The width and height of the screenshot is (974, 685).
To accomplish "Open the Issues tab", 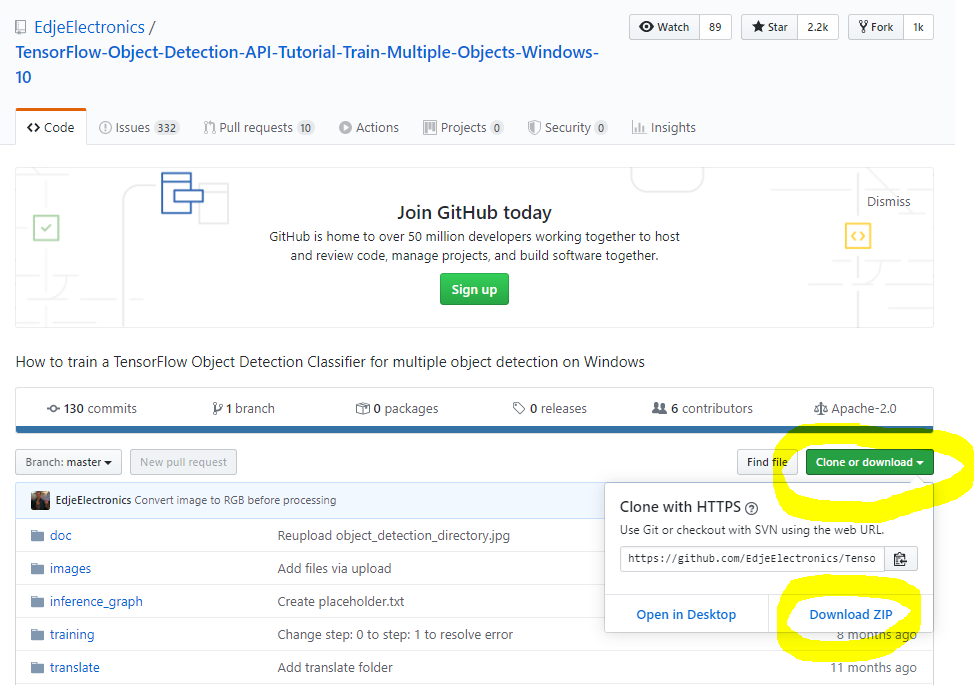I will pyautogui.click(x=139, y=127).
